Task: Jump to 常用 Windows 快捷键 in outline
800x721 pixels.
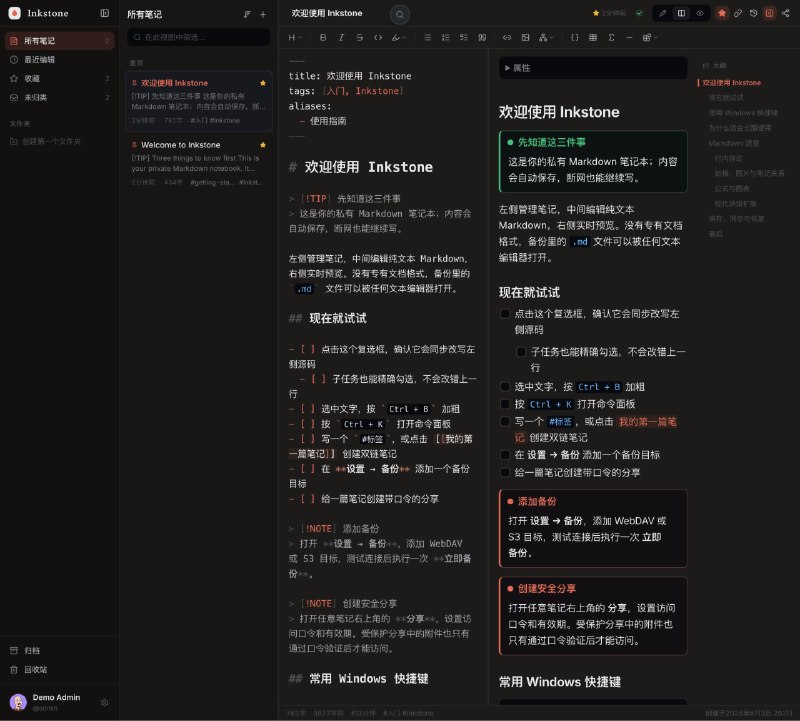Action: click(743, 113)
